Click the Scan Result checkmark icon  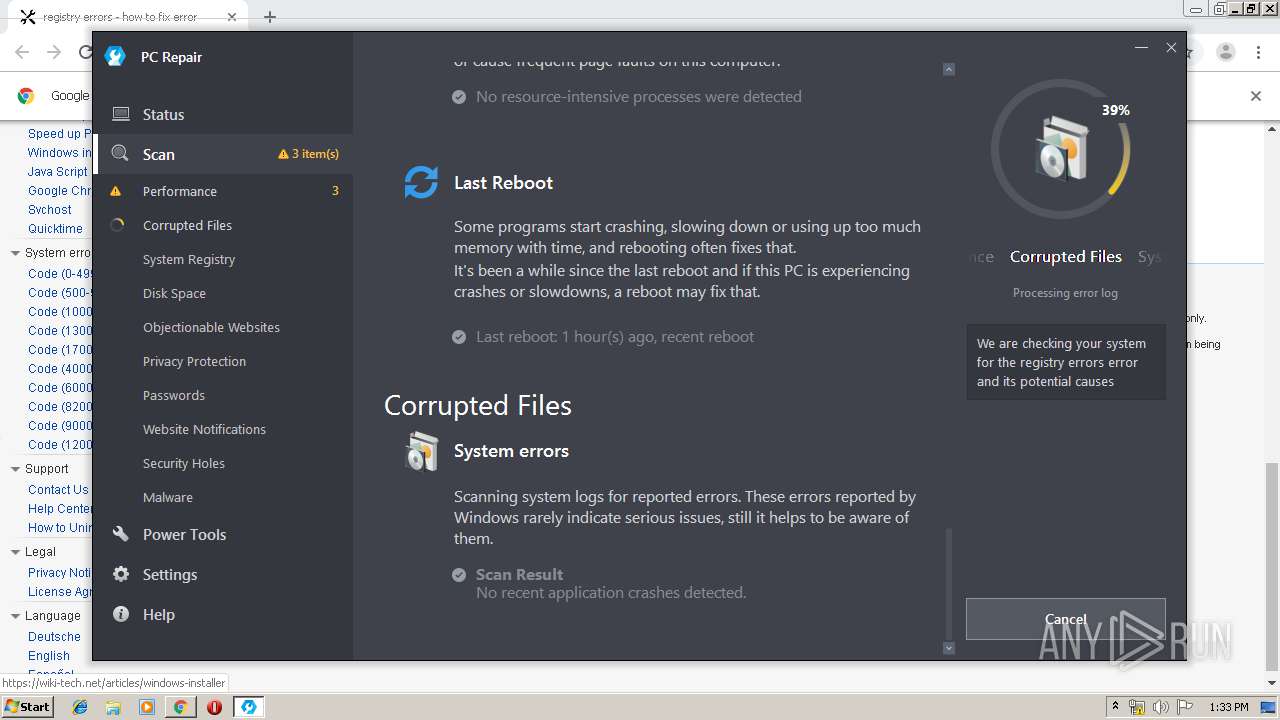coord(459,575)
